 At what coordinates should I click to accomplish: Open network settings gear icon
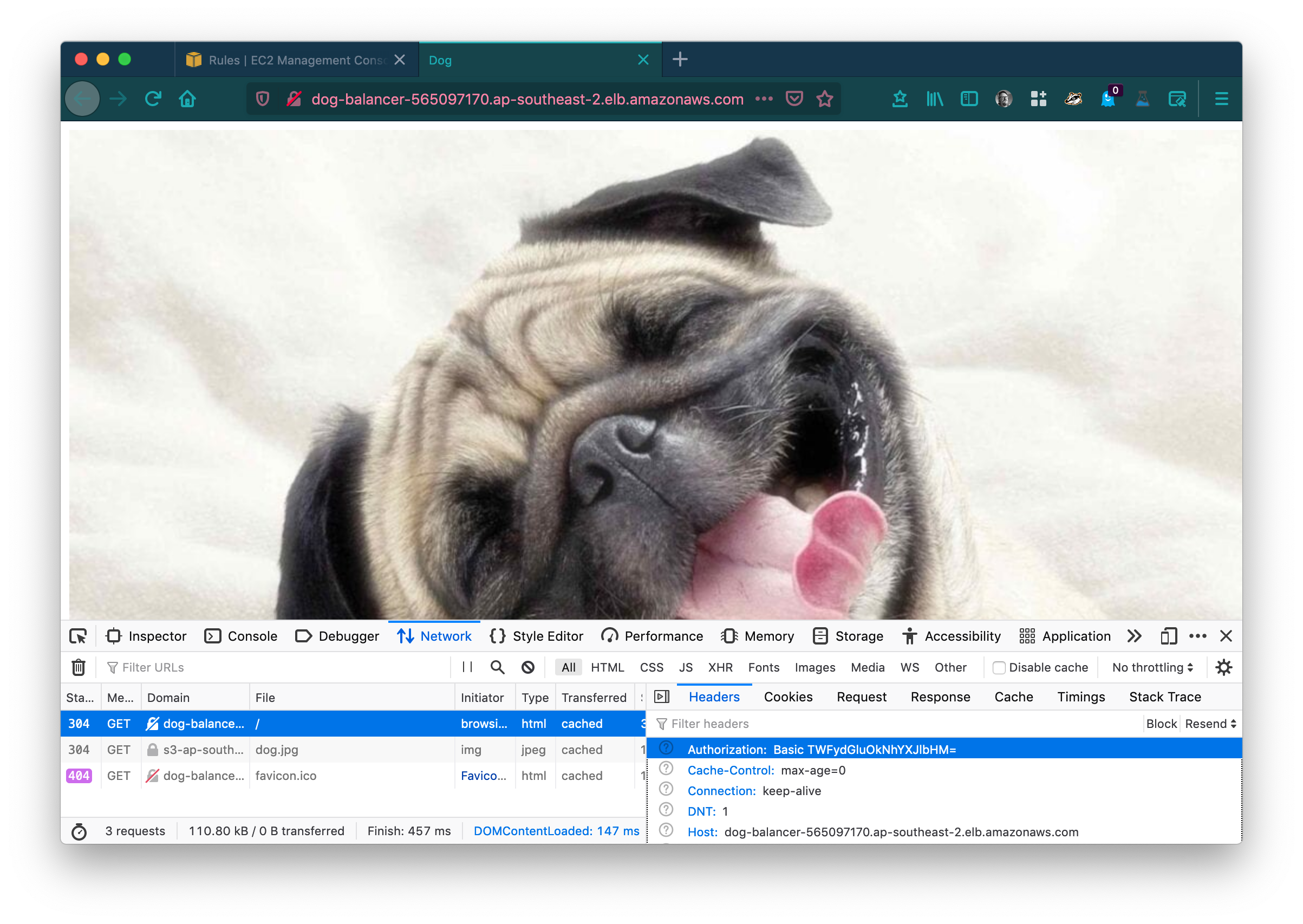[x=1224, y=667]
